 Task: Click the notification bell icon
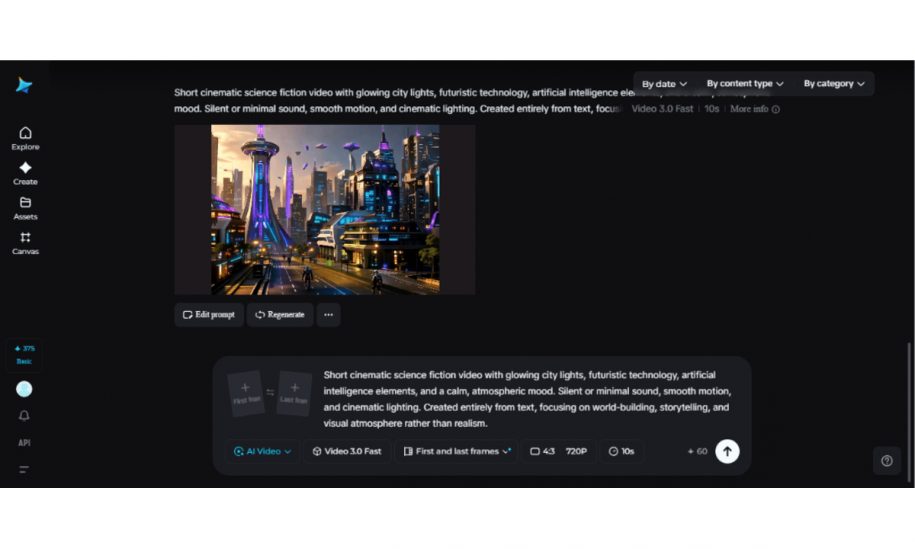[x=24, y=416]
